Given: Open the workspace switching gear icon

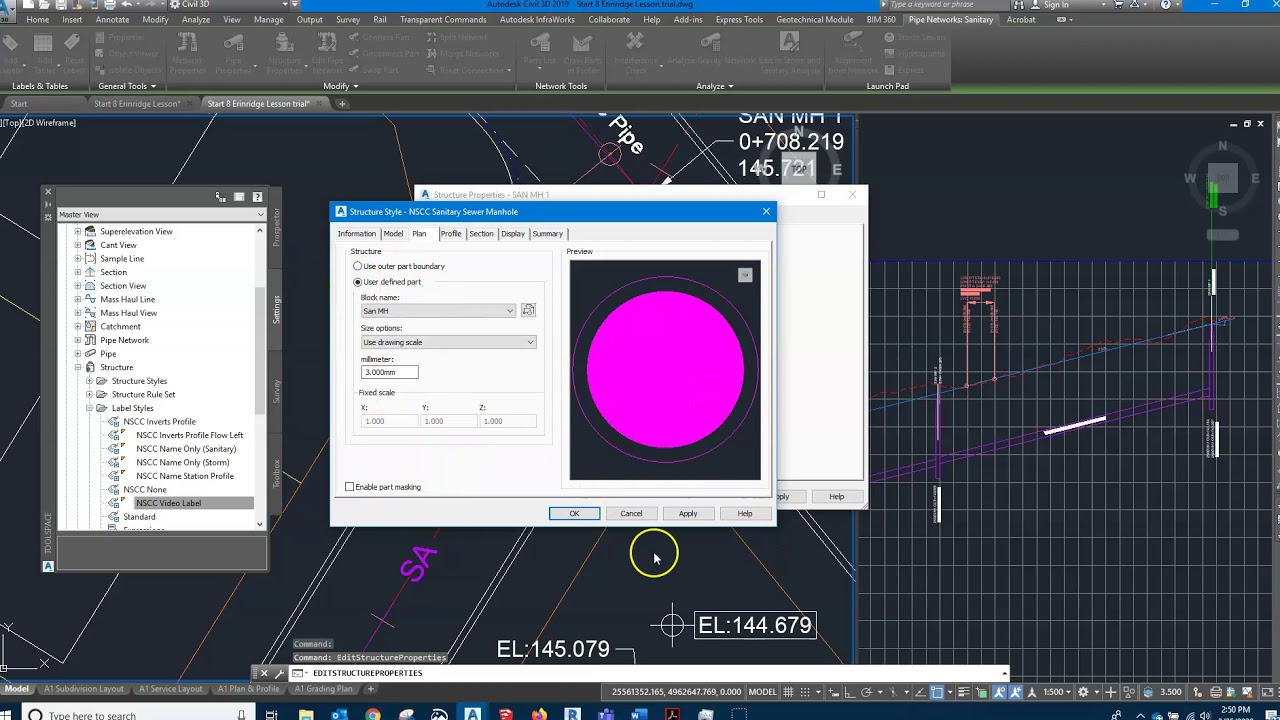Looking at the screenshot, I should [x=1083, y=692].
